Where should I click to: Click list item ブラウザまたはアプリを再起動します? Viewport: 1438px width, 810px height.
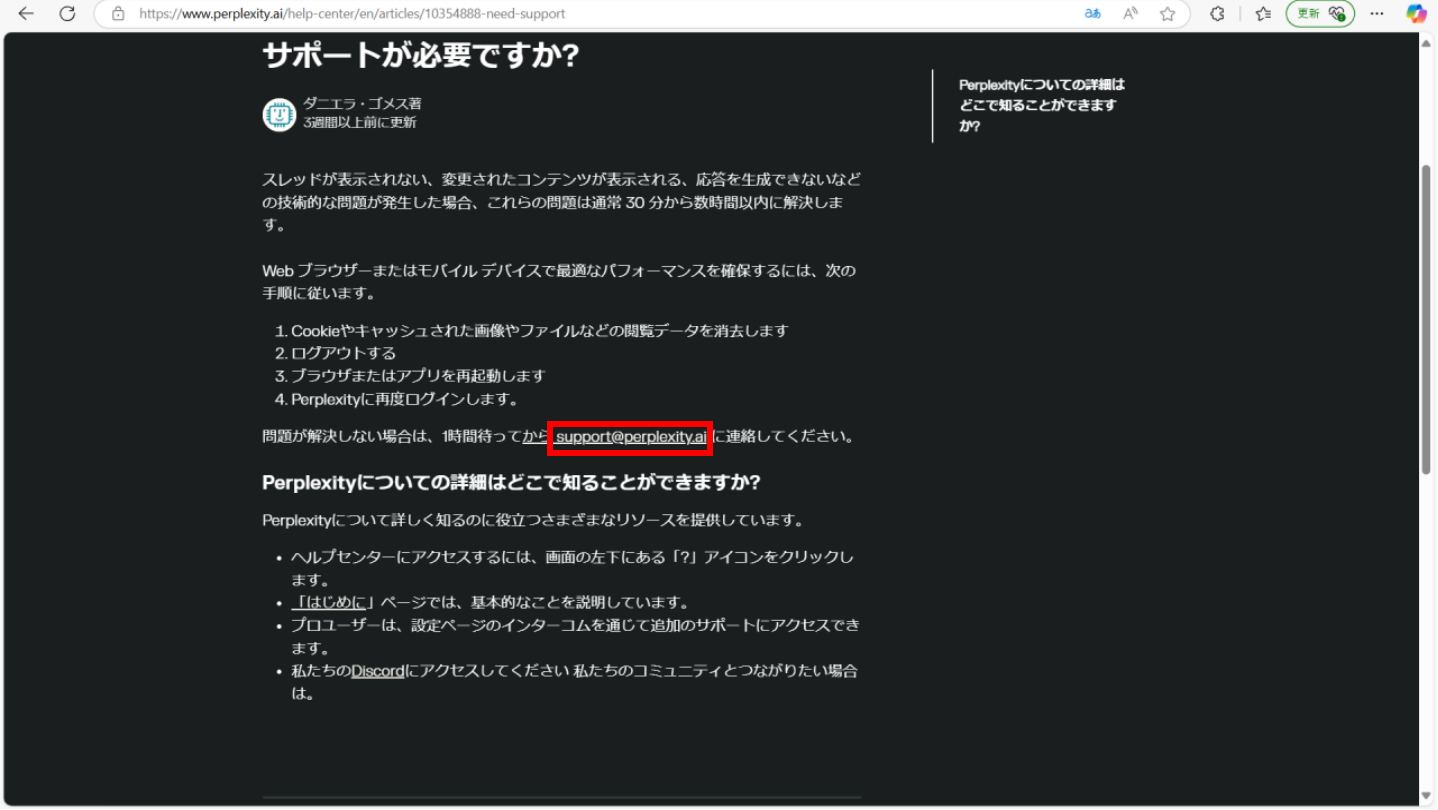click(417, 376)
